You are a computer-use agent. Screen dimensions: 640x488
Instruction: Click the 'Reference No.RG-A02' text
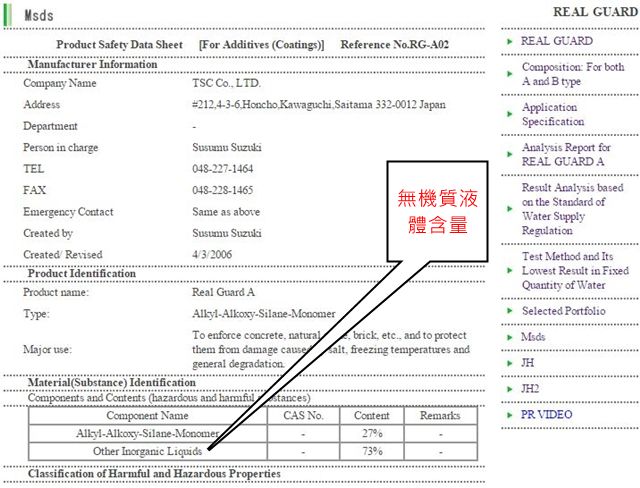395,44
